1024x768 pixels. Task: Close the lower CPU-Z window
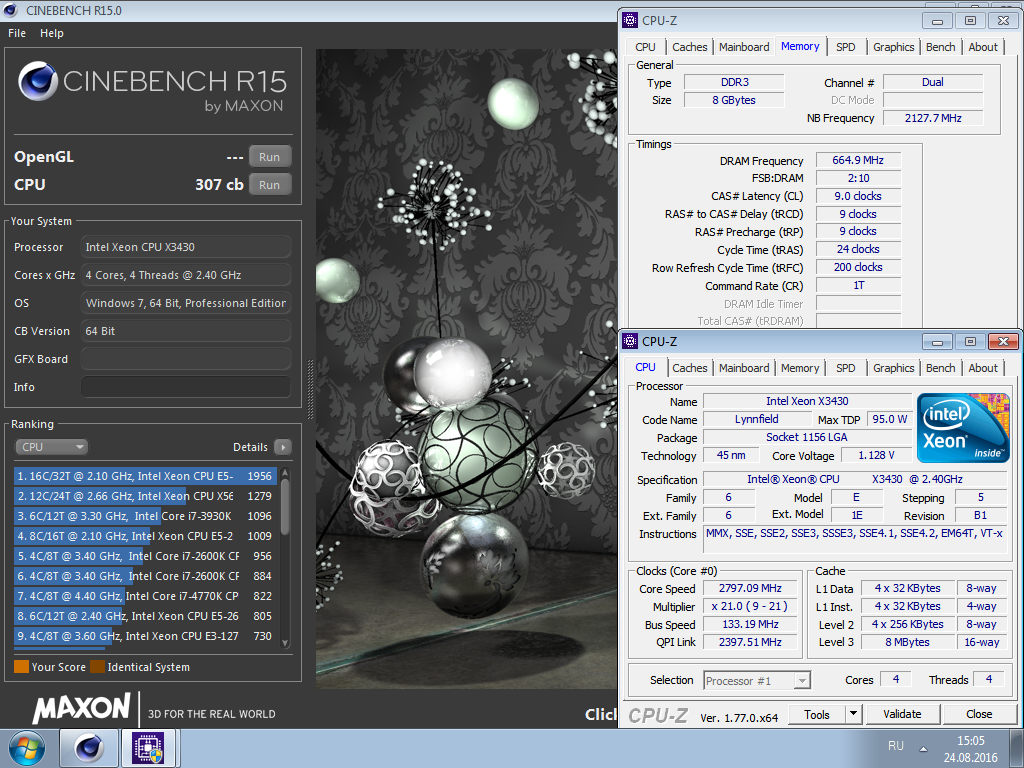(1003, 342)
